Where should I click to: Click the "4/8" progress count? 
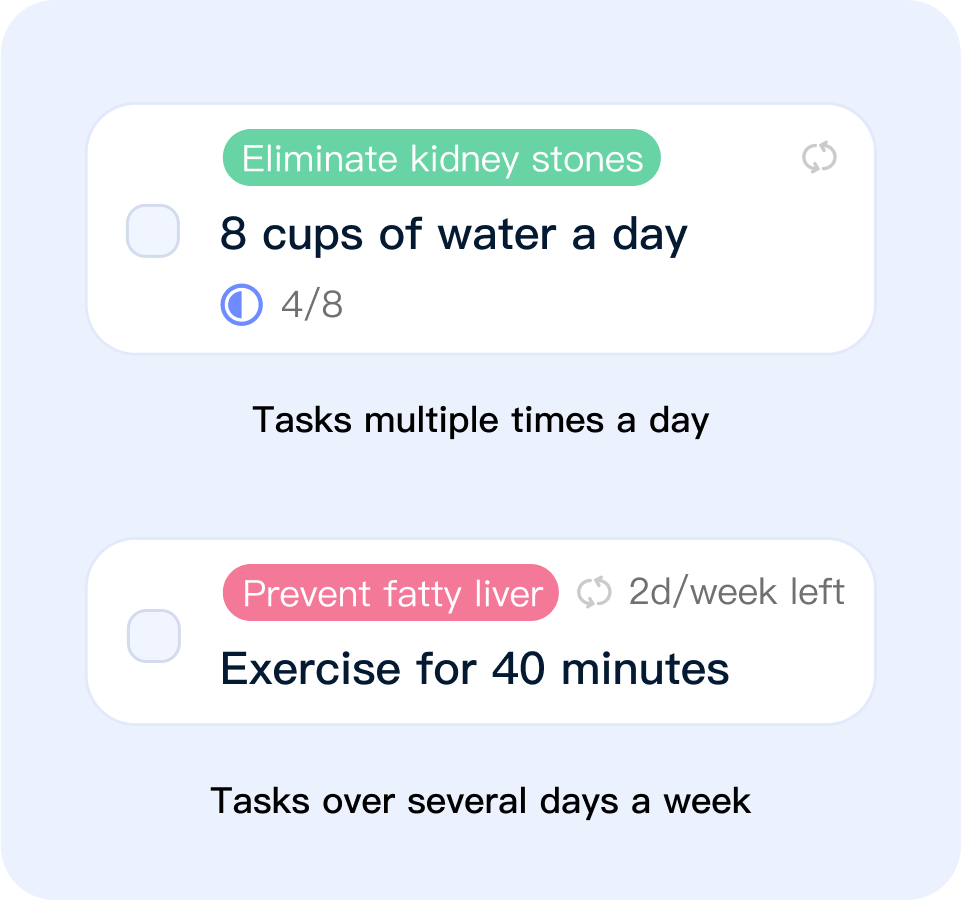tap(312, 305)
